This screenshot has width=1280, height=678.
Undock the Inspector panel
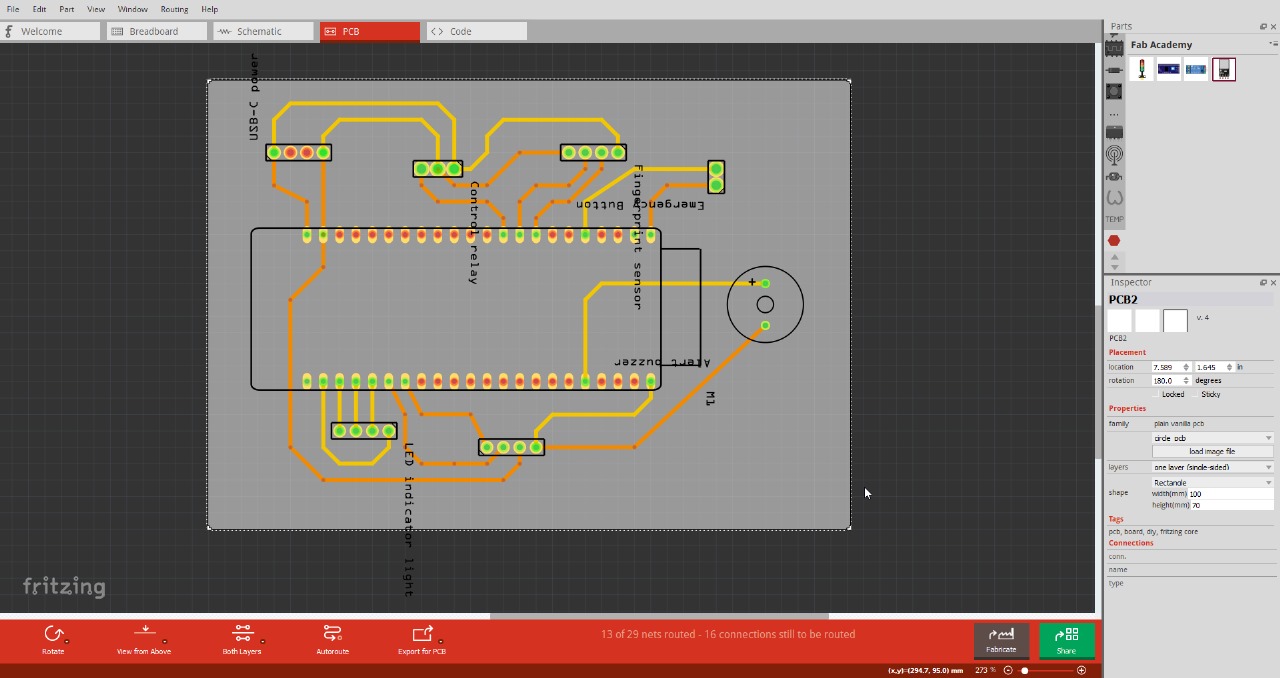1262,282
